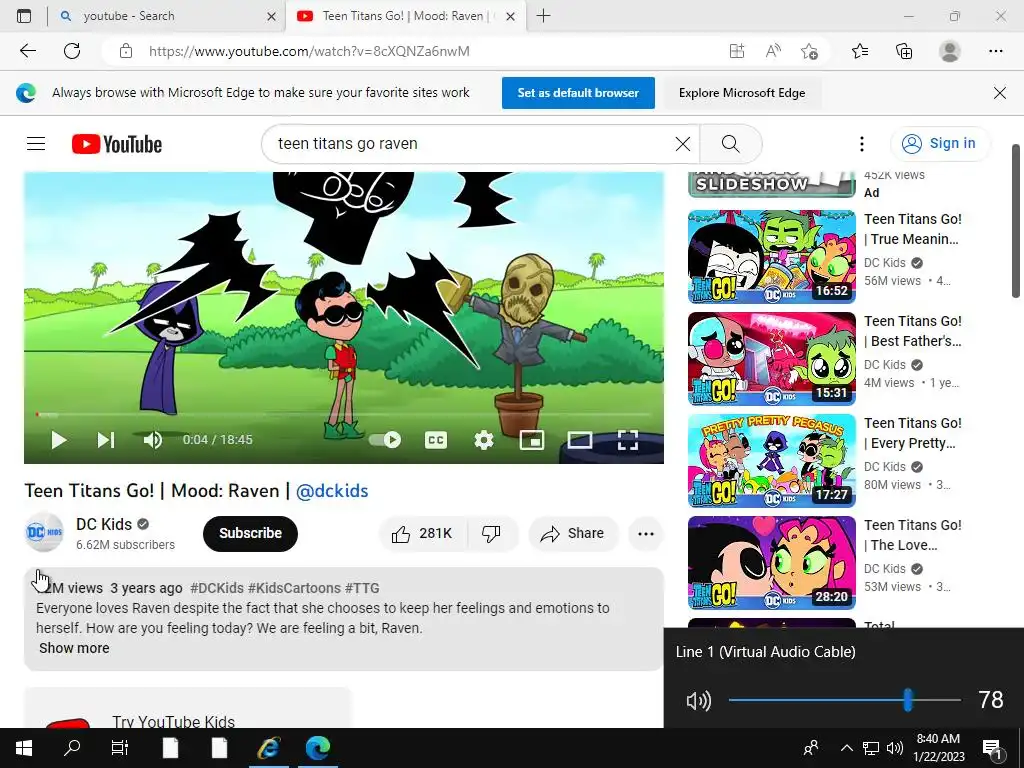The image size is (1024, 768).
Task: Play the video with the play button
Action: click(59, 440)
